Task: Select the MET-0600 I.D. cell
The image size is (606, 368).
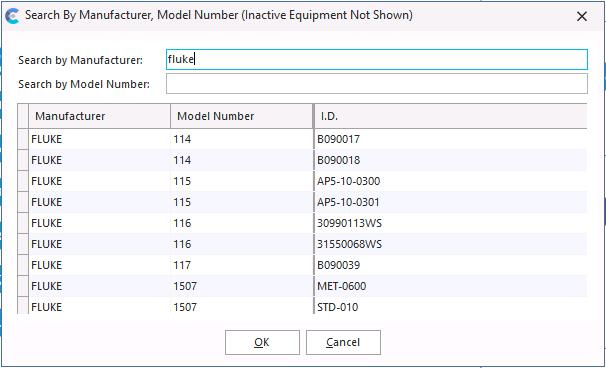Action: pyautogui.click(x=450, y=286)
